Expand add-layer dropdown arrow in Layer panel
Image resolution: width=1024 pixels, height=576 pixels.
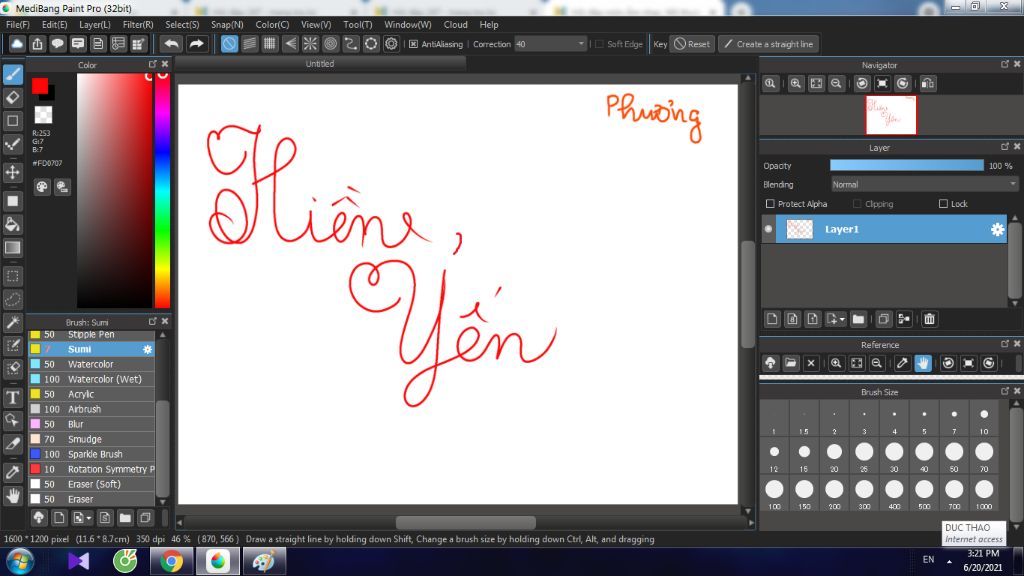[x=842, y=319]
